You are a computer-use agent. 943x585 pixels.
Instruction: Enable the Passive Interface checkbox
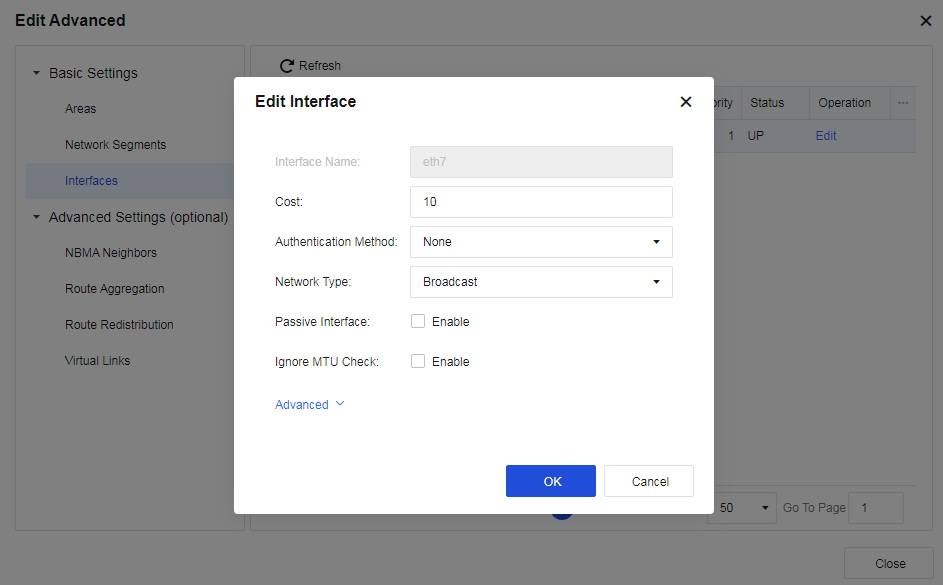tap(418, 322)
